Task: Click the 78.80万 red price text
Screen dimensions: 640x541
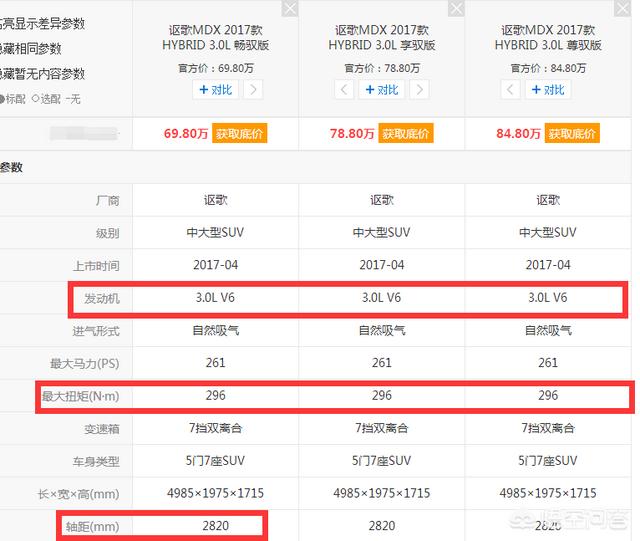Action: tap(352, 134)
